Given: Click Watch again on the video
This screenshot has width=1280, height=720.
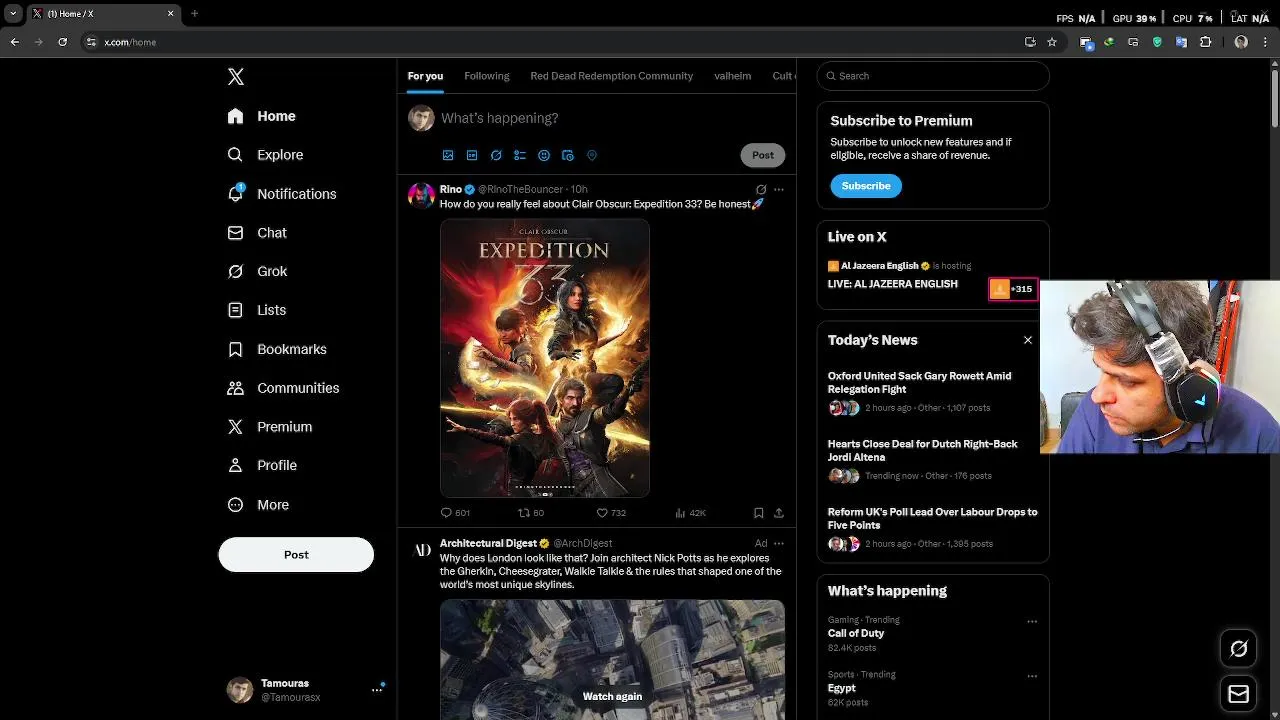Looking at the screenshot, I should (612, 697).
